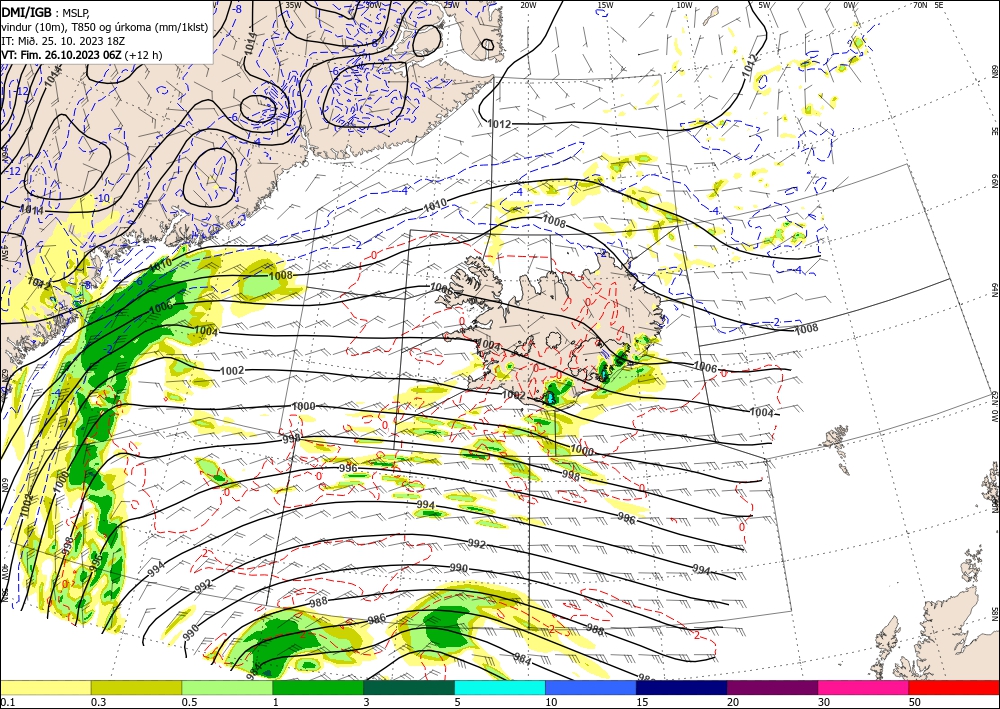The width and height of the screenshot is (1000, 709).
Task: Click the legend value '3'
Action: [x=367, y=702]
